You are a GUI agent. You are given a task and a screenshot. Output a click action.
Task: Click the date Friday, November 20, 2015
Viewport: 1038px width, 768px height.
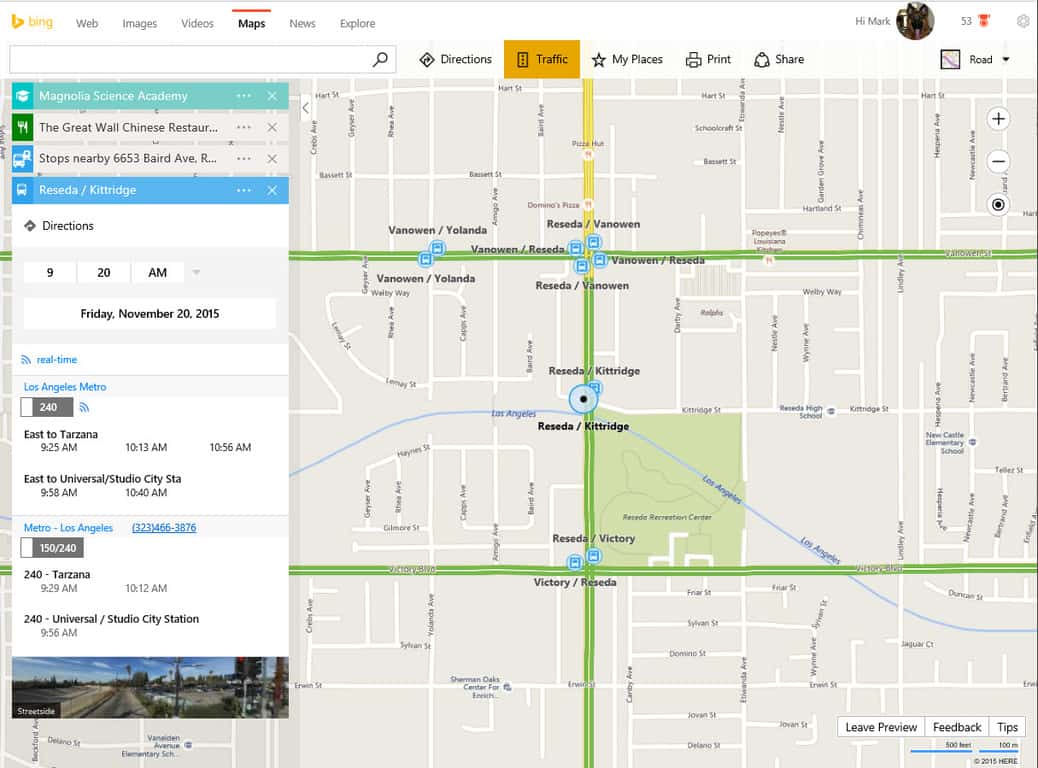[x=150, y=314]
